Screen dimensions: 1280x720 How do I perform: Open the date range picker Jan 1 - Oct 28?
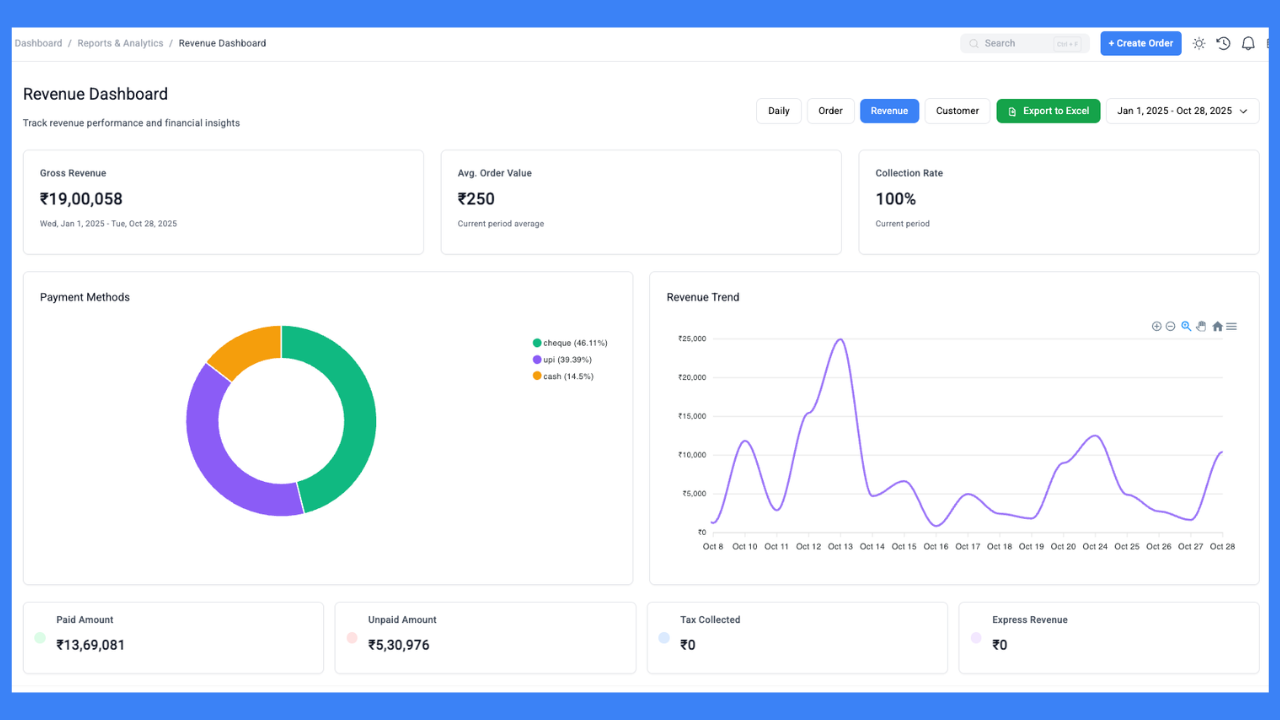(1182, 111)
